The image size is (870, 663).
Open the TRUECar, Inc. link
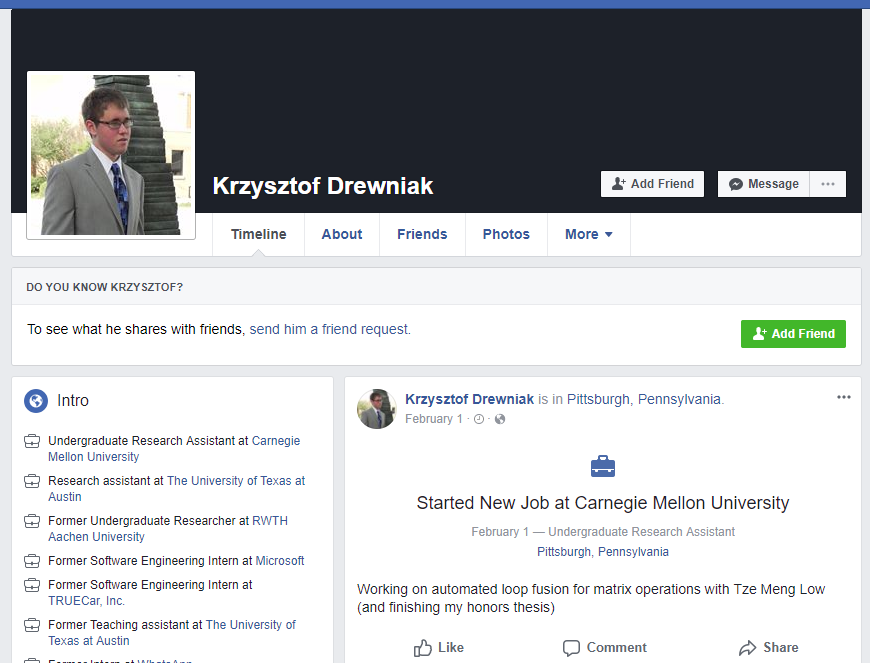[x=87, y=600]
